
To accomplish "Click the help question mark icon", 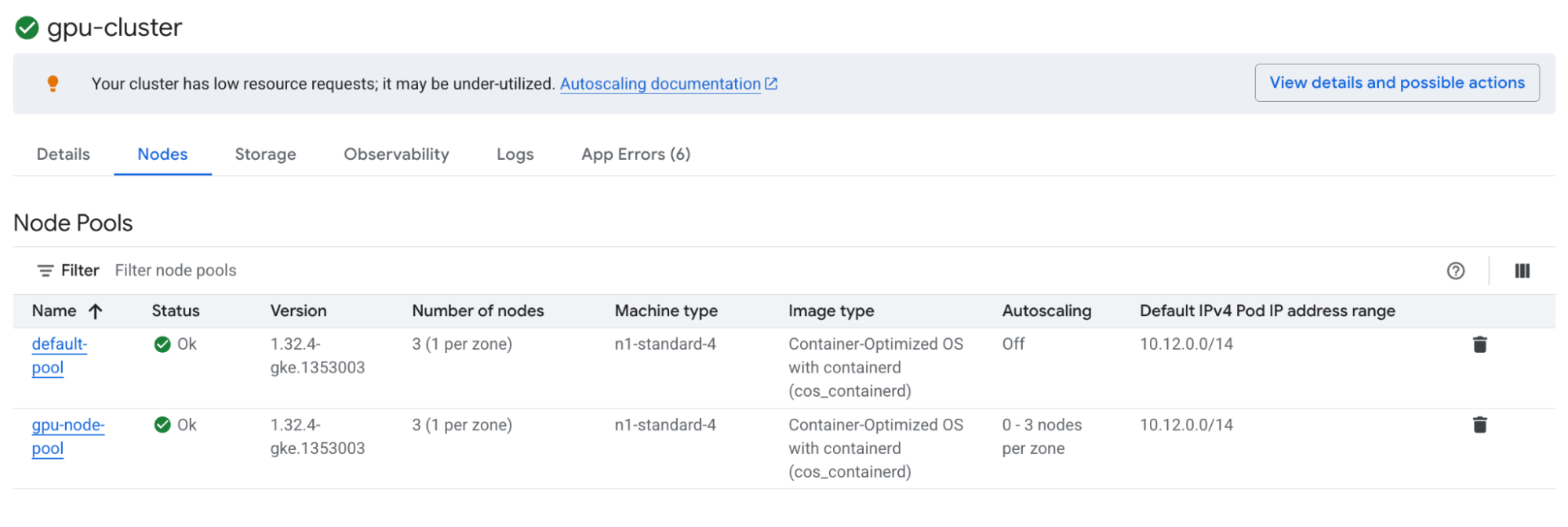I will tap(1455, 271).
